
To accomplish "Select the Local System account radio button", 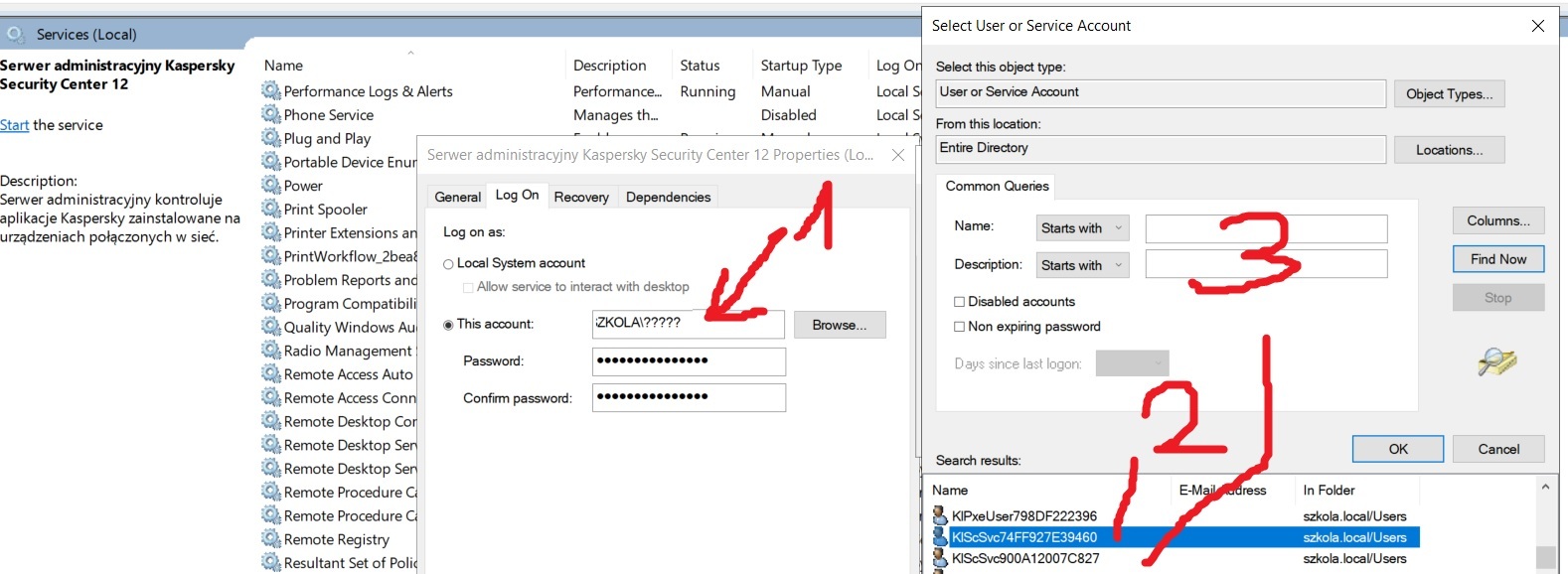I will pyautogui.click(x=448, y=264).
